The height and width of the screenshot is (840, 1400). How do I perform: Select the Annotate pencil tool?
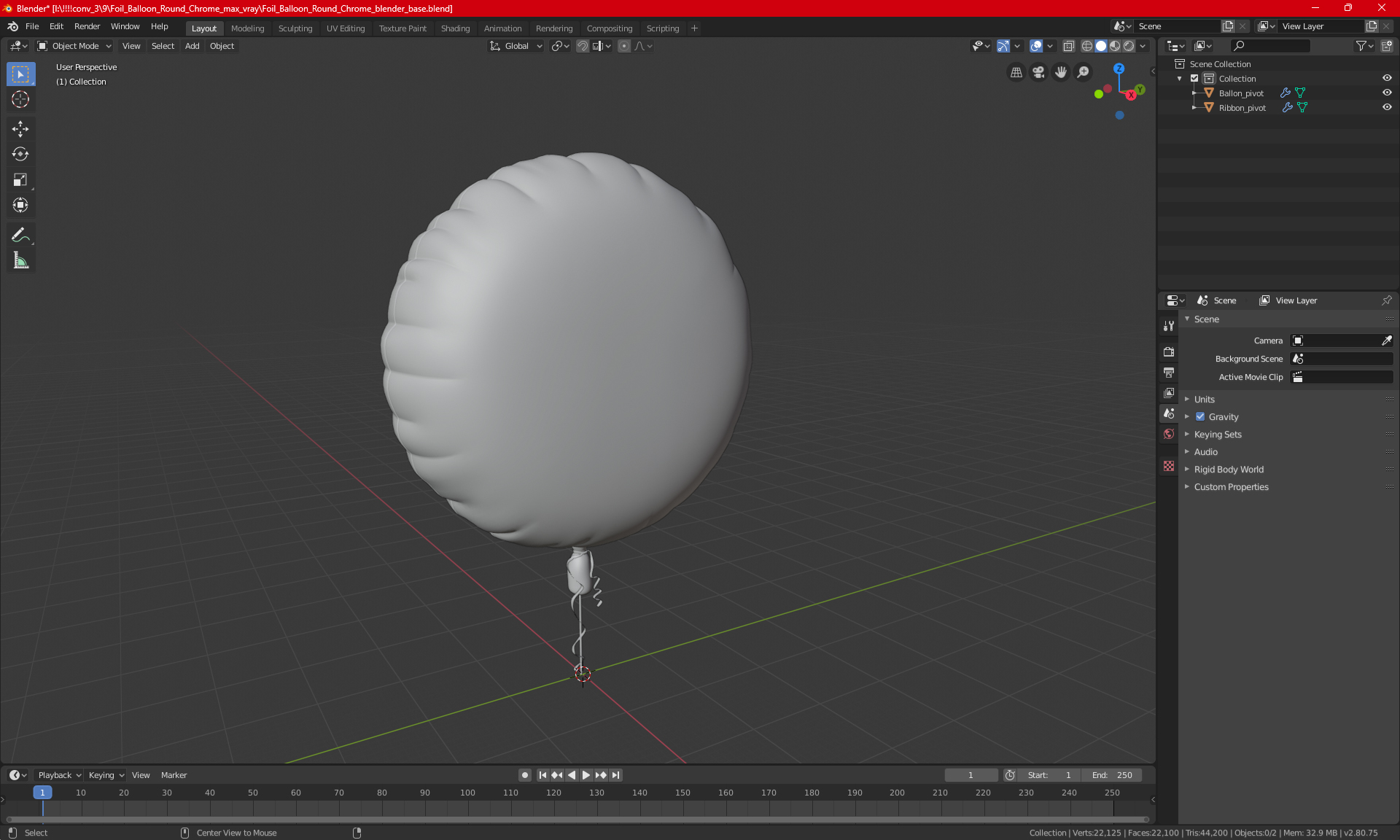(20, 235)
